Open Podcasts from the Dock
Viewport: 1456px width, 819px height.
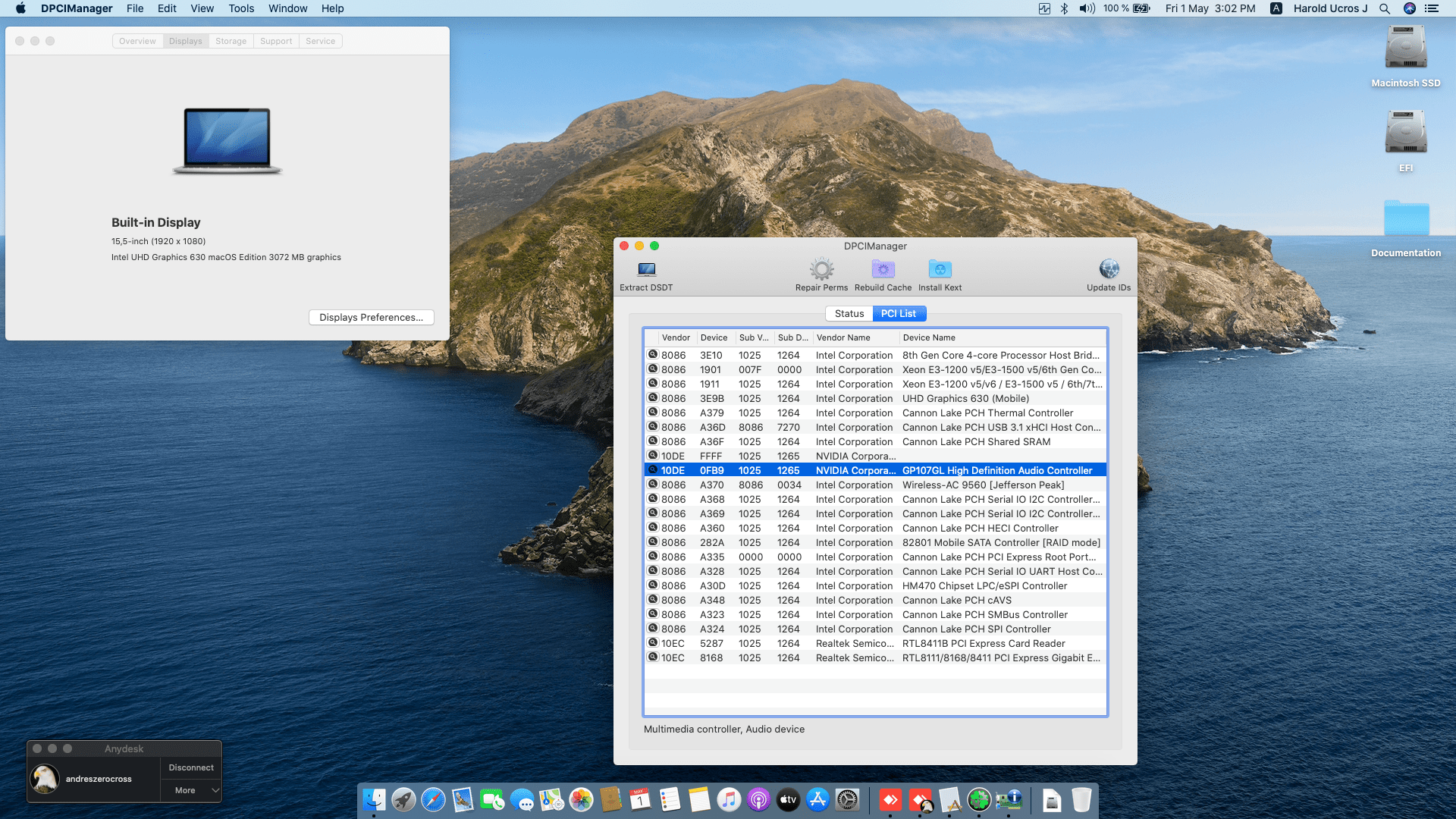tap(758, 799)
